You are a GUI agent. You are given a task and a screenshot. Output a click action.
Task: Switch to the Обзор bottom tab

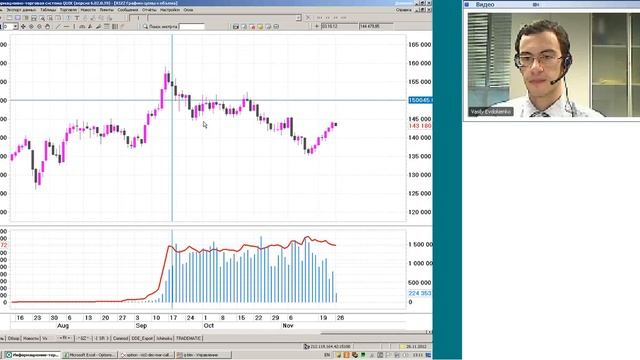pyautogui.click(x=13, y=338)
